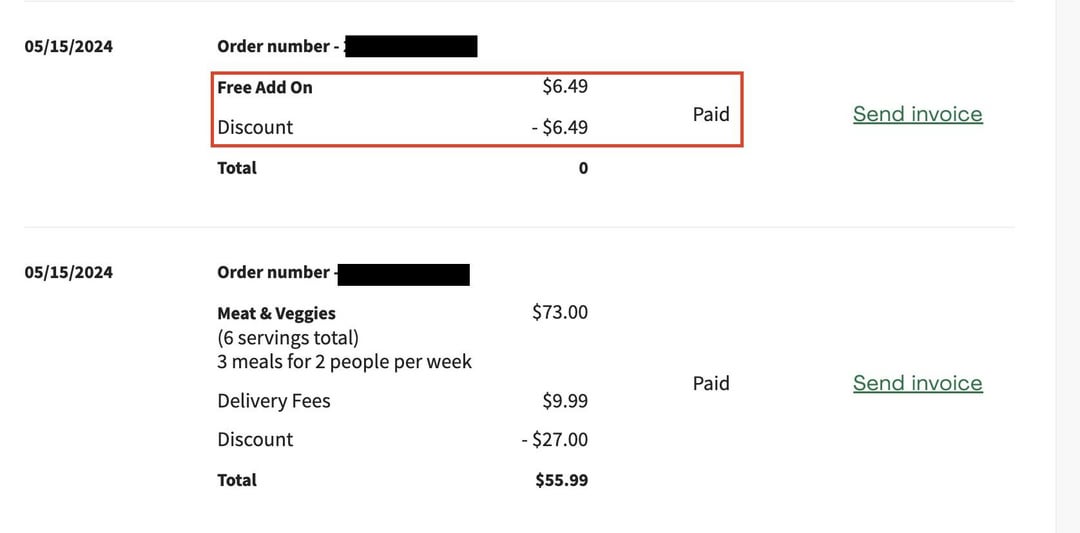Click the - $27.00 discount amount
The width and height of the screenshot is (1080, 533).
554,439
